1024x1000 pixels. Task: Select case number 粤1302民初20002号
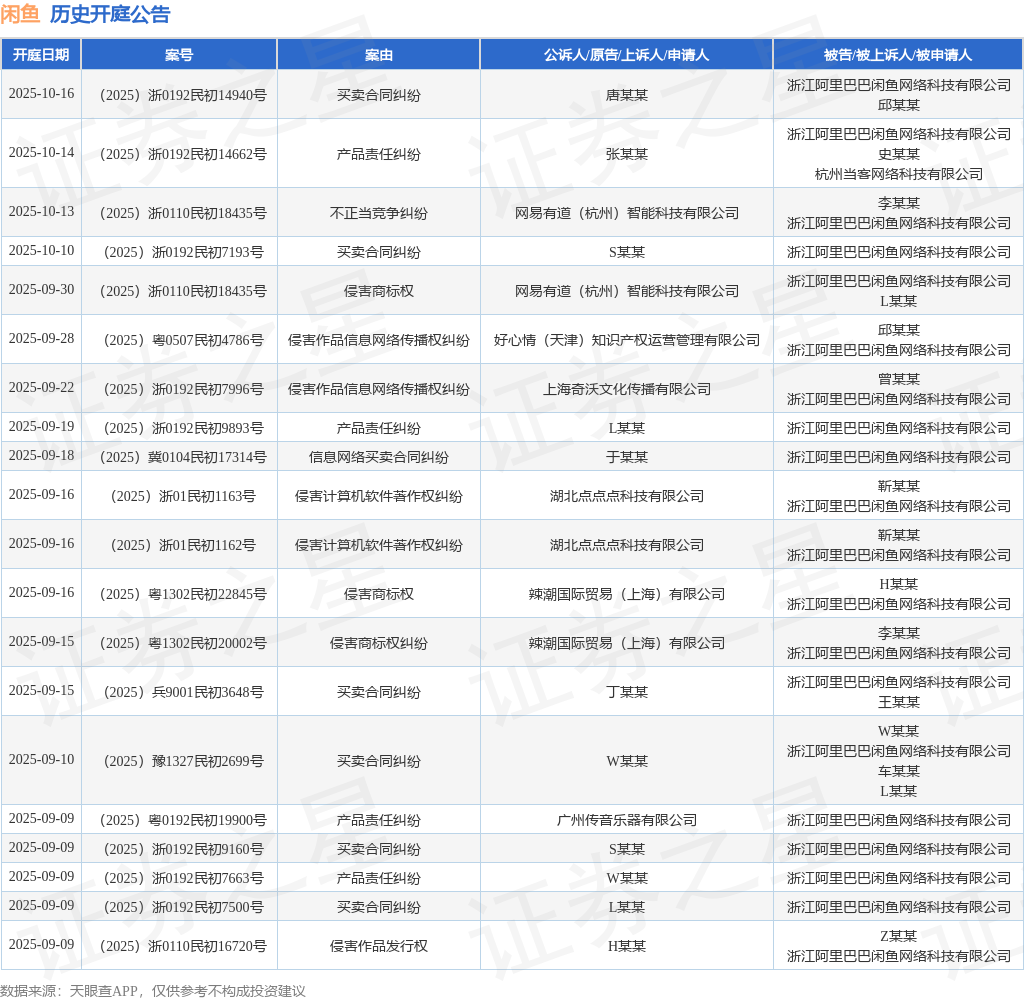point(183,643)
